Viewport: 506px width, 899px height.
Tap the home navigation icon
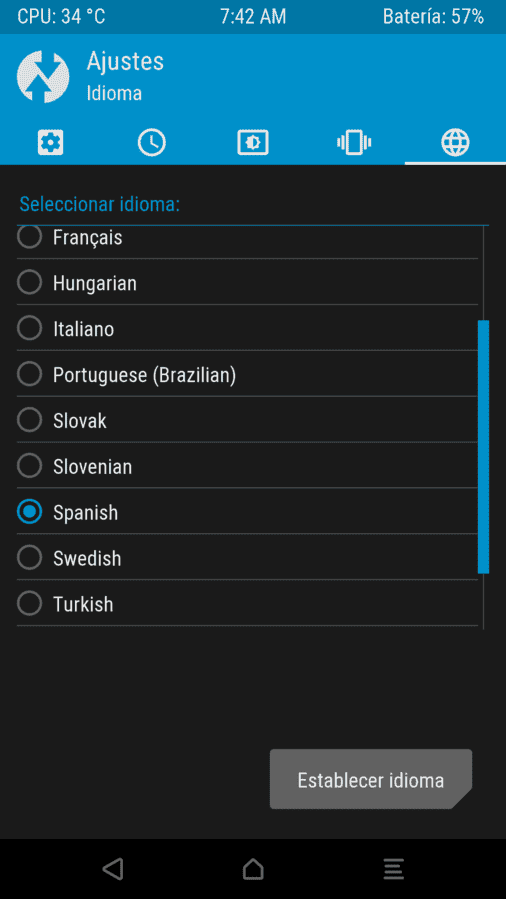point(253,869)
